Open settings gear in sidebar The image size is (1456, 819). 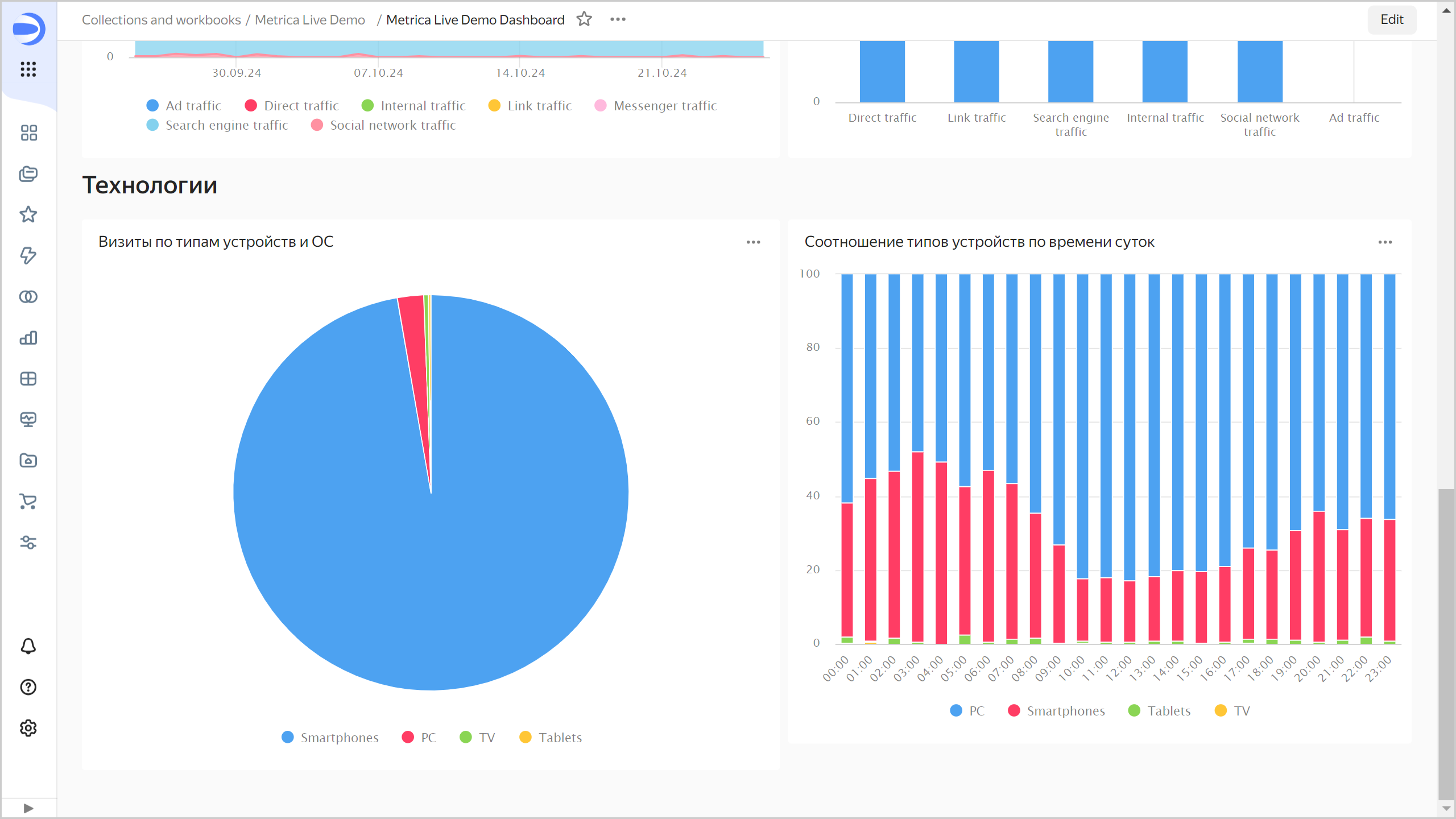(28, 728)
